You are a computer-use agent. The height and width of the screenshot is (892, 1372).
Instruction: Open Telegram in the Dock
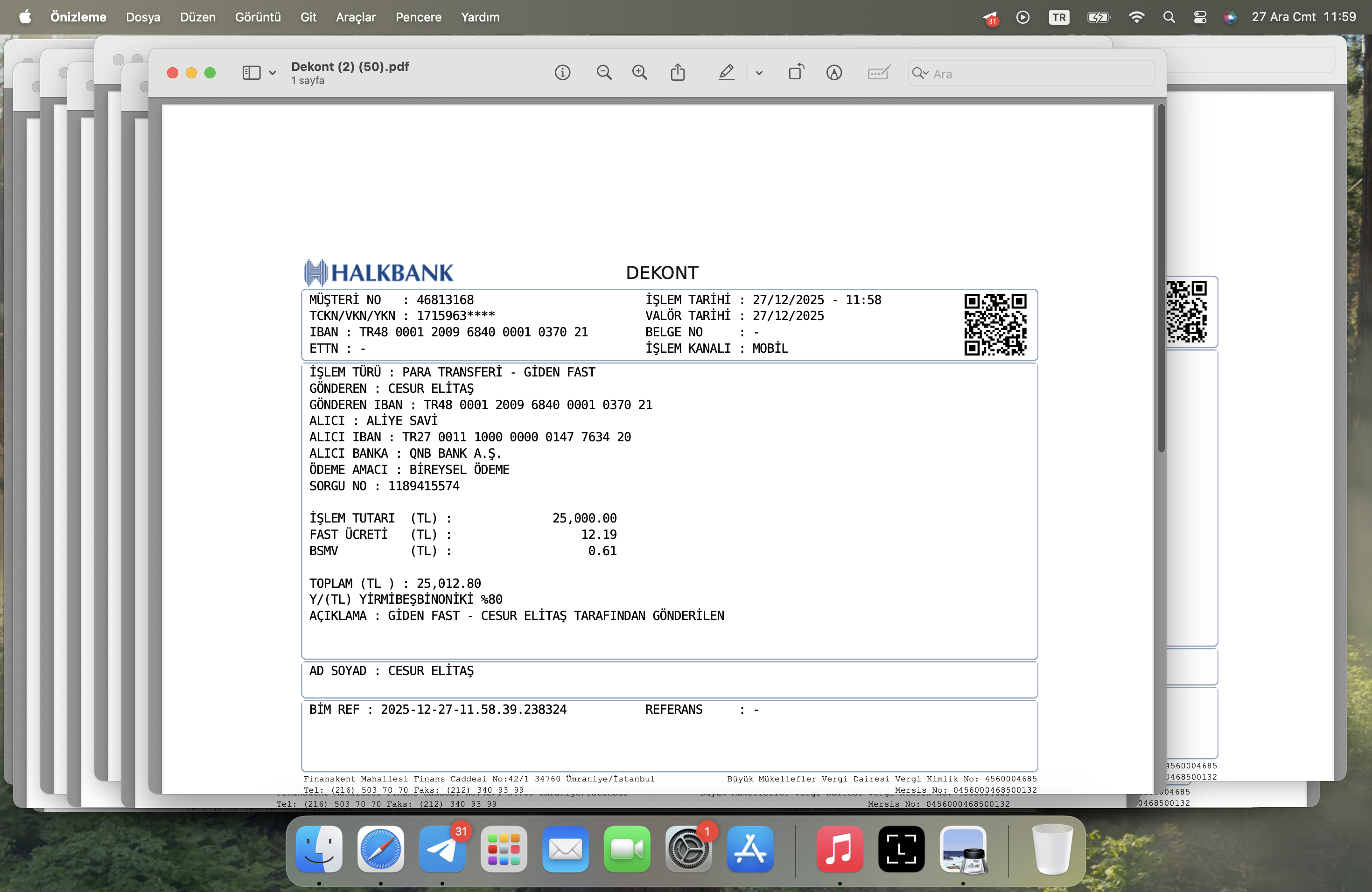coord(442,849)
